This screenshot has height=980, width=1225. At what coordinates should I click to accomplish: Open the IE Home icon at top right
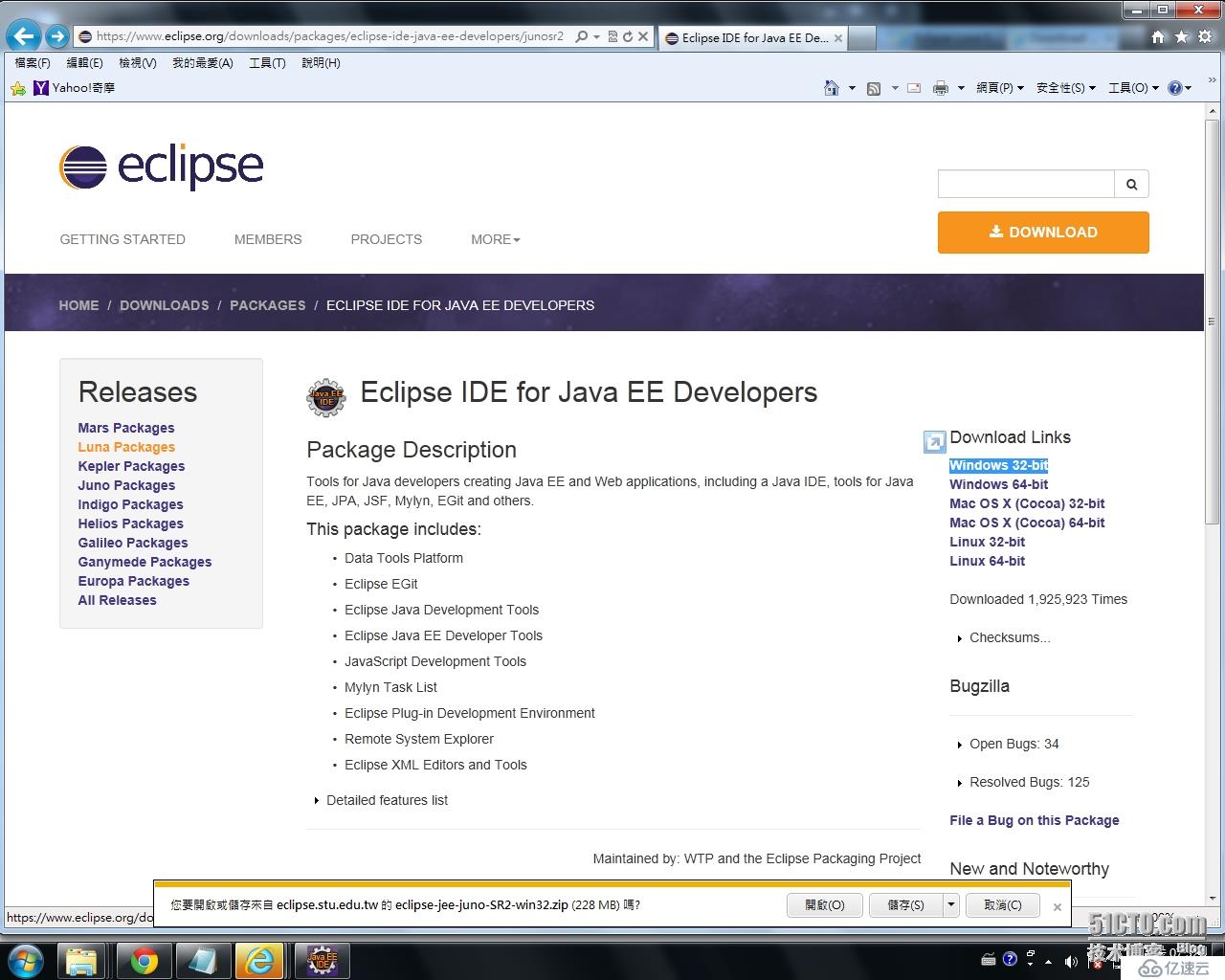(x=1158, y=36)
